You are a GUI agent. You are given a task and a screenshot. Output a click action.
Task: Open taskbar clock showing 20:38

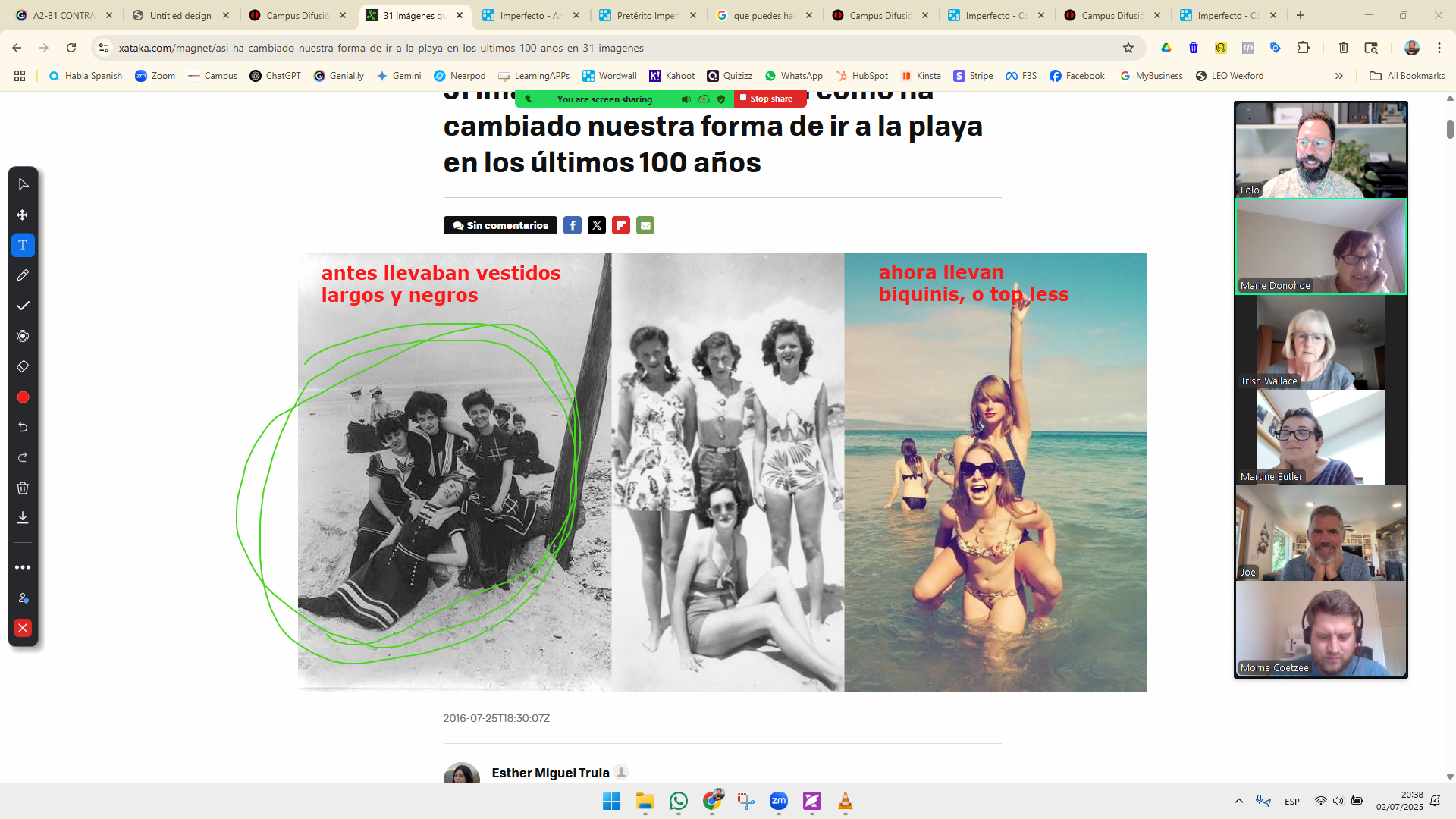1400,801
